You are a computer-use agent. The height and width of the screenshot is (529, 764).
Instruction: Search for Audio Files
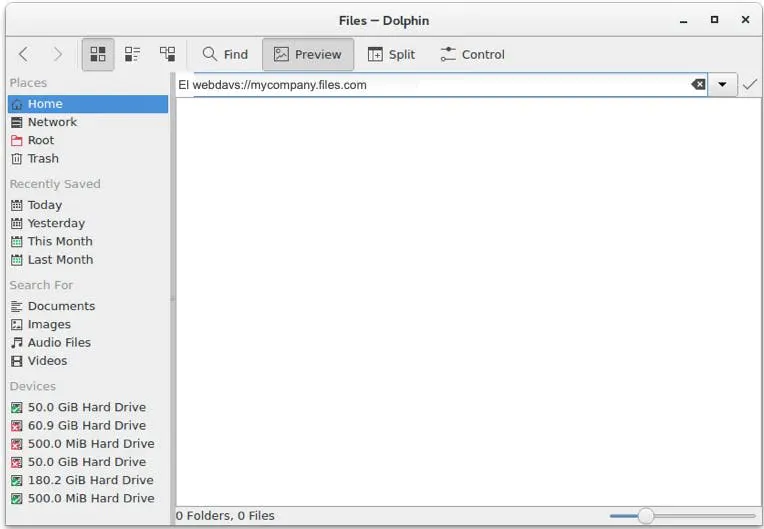click(88, 342)
